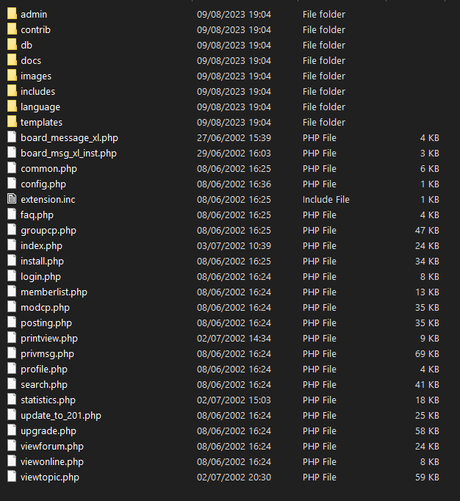Click the modcp.php file icon
Screen dimensions: 460x501
pos(12,307)
